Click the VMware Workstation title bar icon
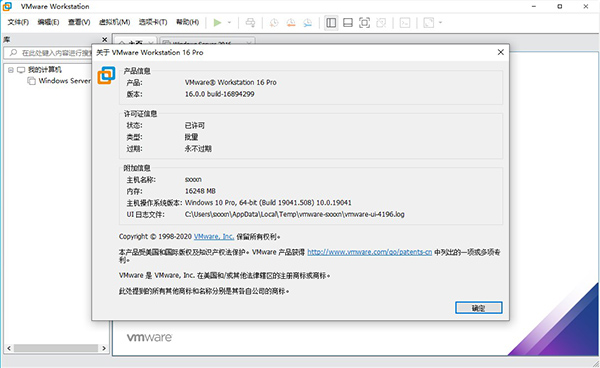The height and width of the screenshot is (368, 600). (x=7, y=6)
